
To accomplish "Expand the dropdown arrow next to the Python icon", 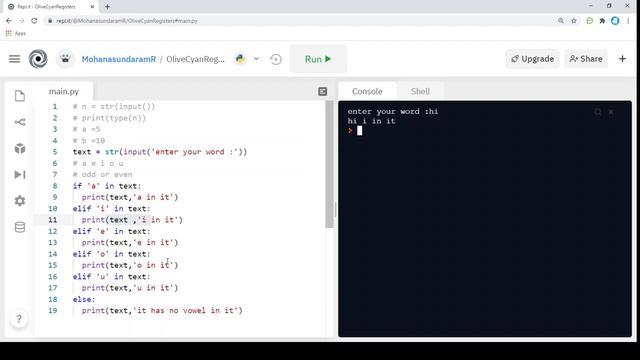I will [256, 59].
